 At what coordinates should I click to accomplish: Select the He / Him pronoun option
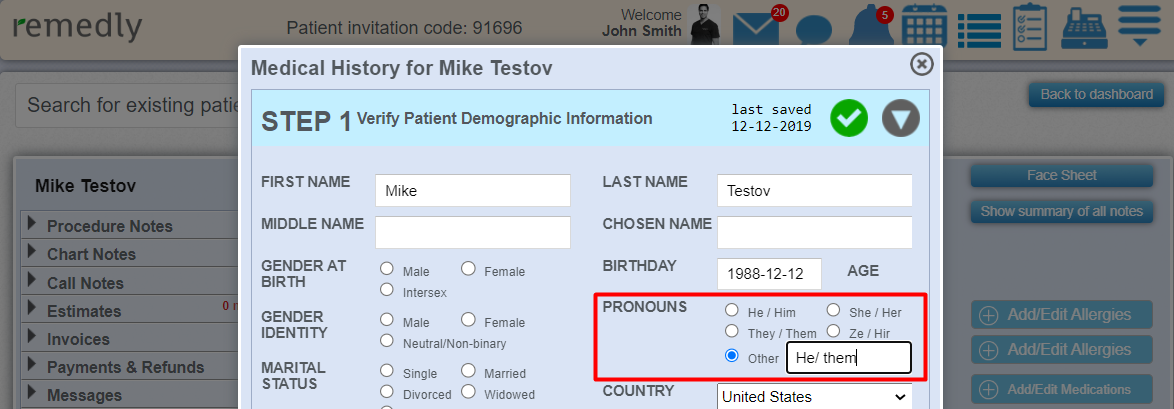(x=731, y=310)
